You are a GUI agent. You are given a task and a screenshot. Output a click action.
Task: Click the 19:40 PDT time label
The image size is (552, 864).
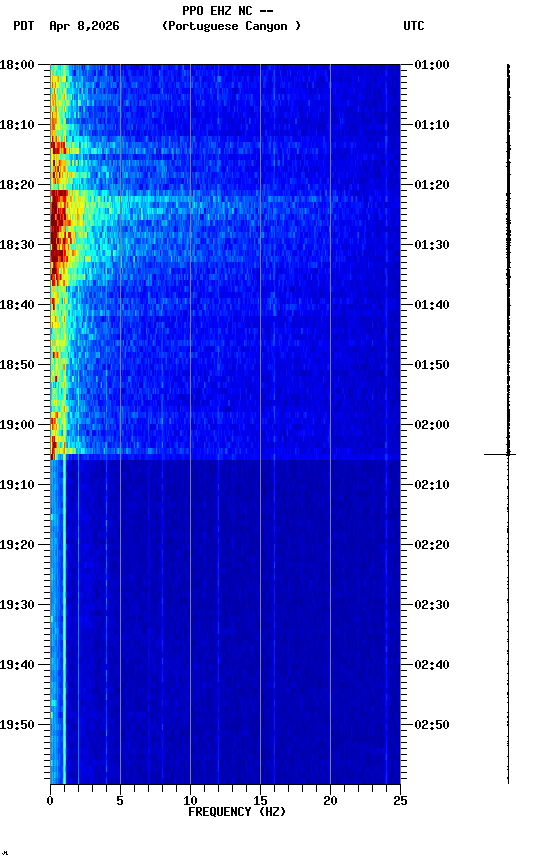(x=17, y=665)
